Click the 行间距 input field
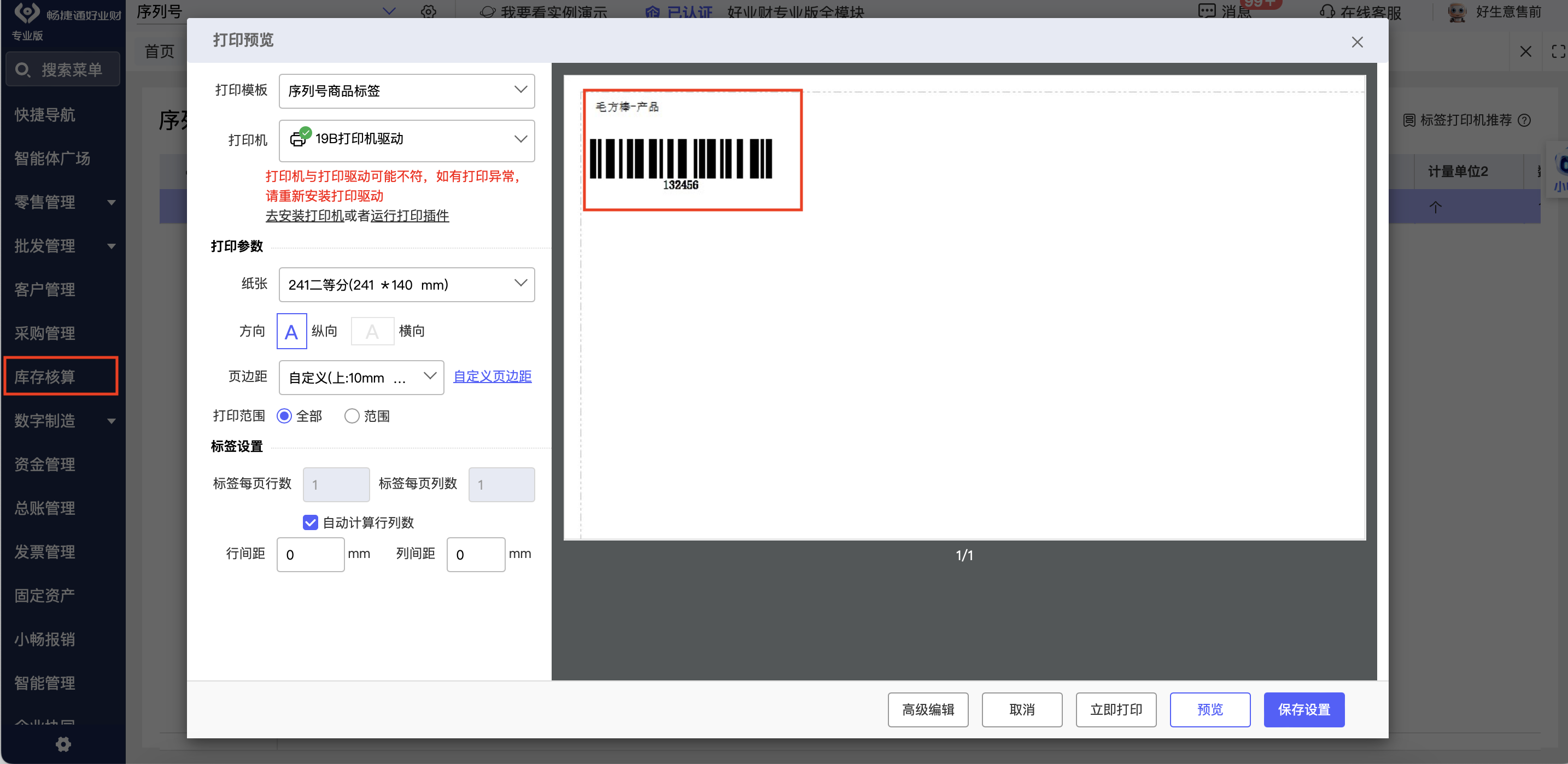 point(311,554)
